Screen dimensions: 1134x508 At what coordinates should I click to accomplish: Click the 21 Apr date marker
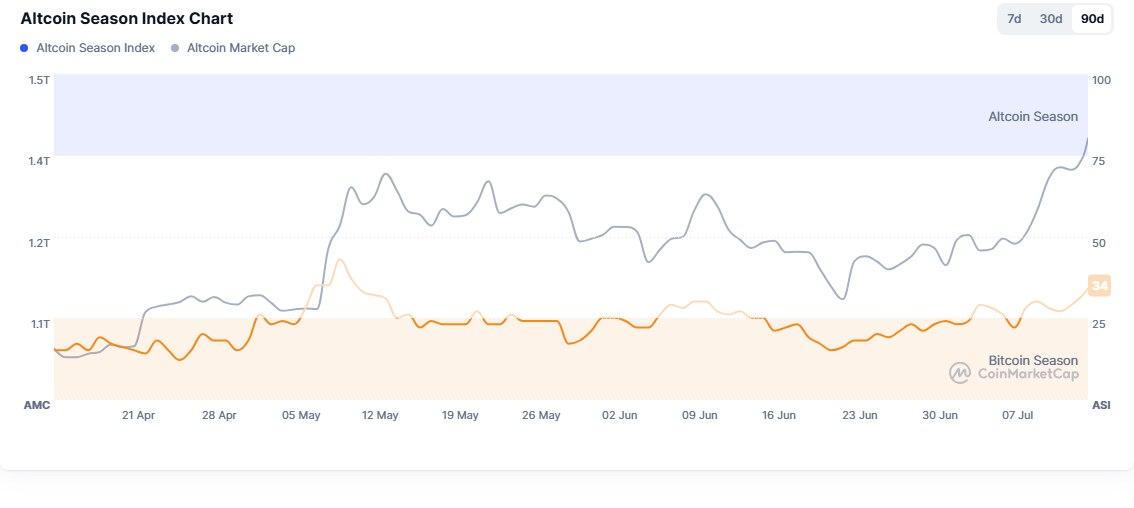138,415
